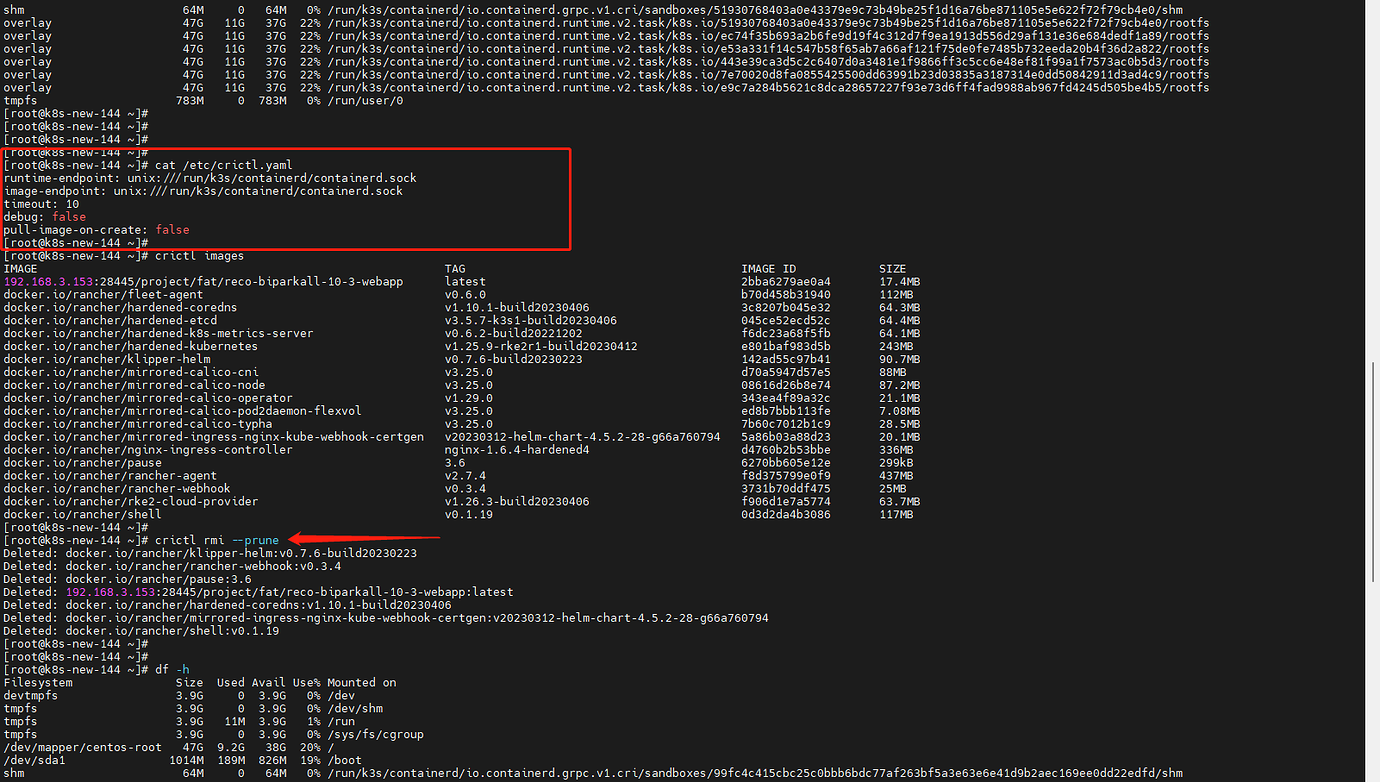Click the 'df -h' command at bottom

point(172,670)
